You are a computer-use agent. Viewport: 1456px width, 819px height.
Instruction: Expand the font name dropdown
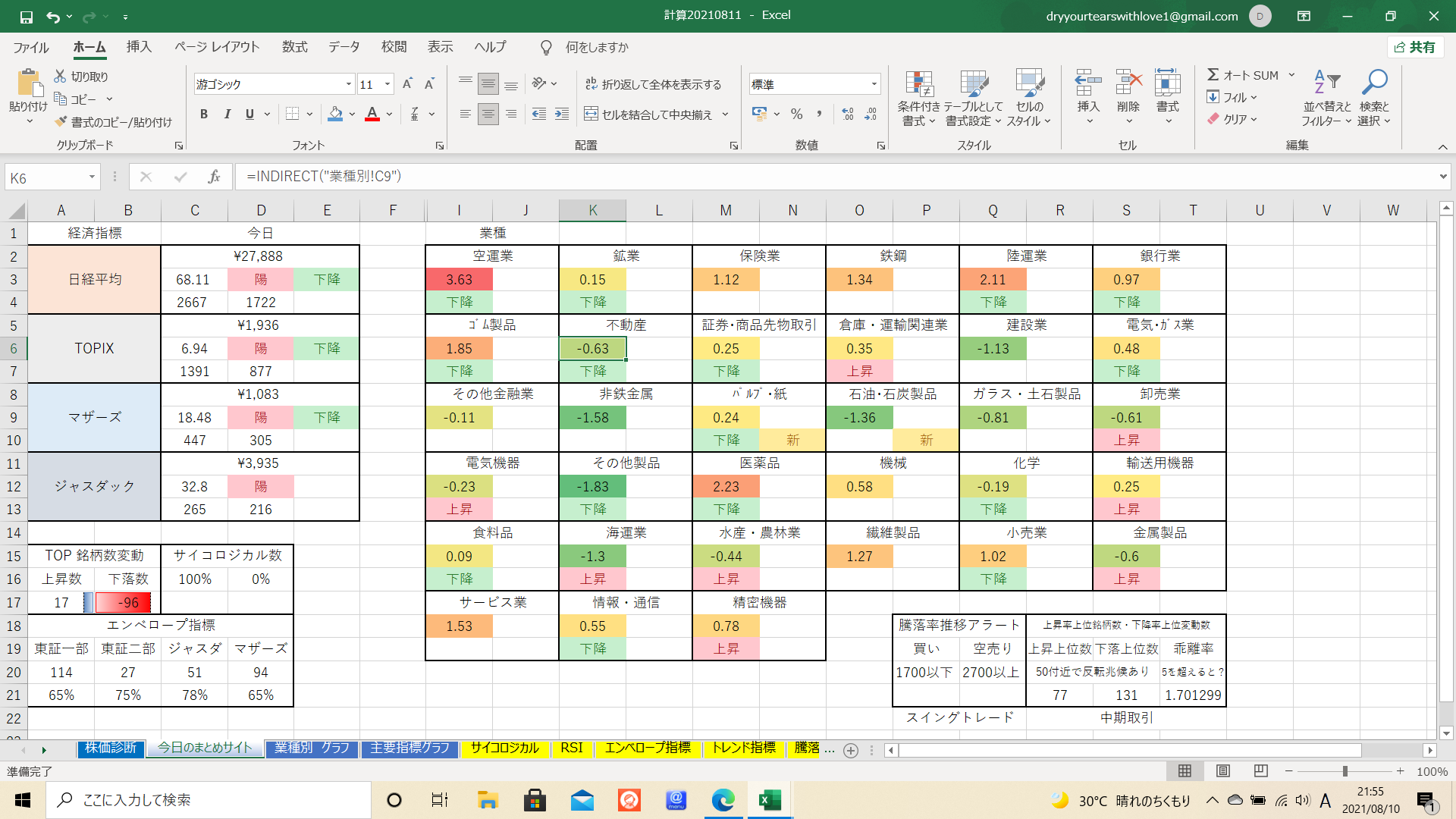348,84
